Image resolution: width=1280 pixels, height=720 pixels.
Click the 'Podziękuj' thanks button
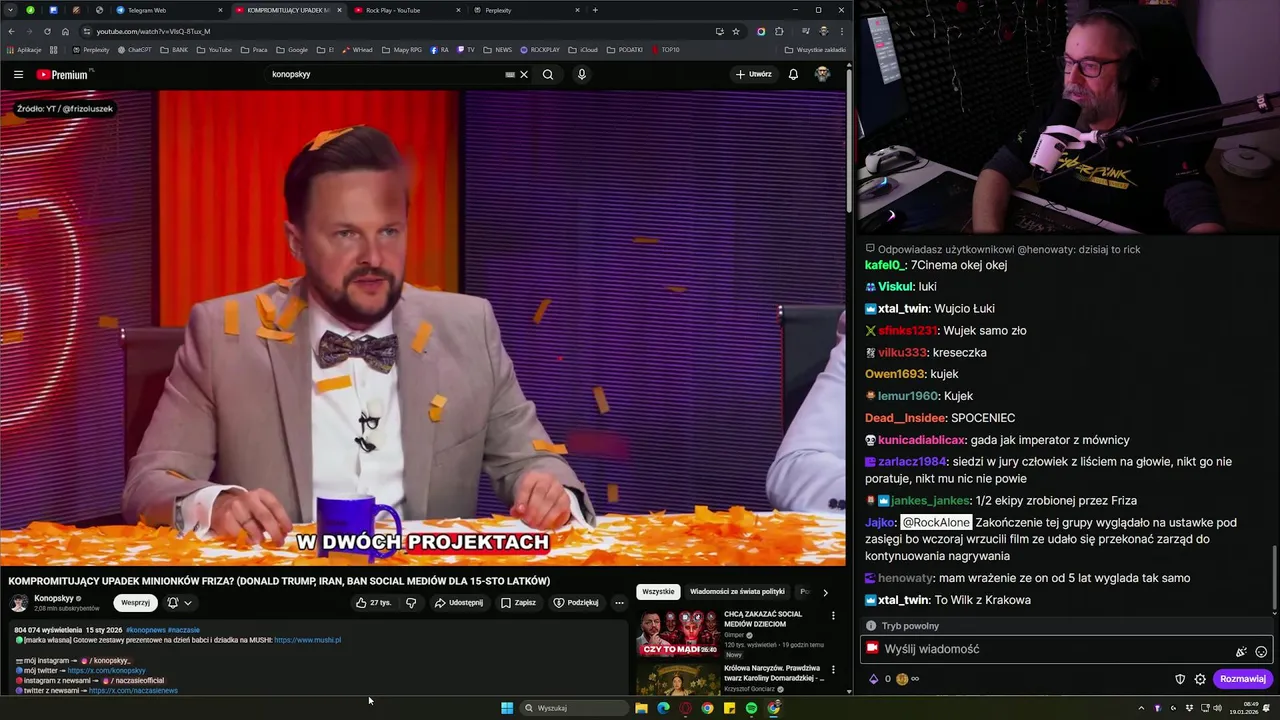[575, 603]
